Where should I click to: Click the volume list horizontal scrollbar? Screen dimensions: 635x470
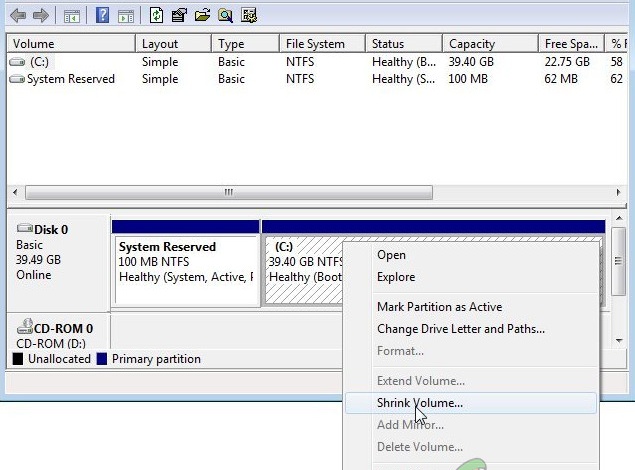[x=229, y=192]
